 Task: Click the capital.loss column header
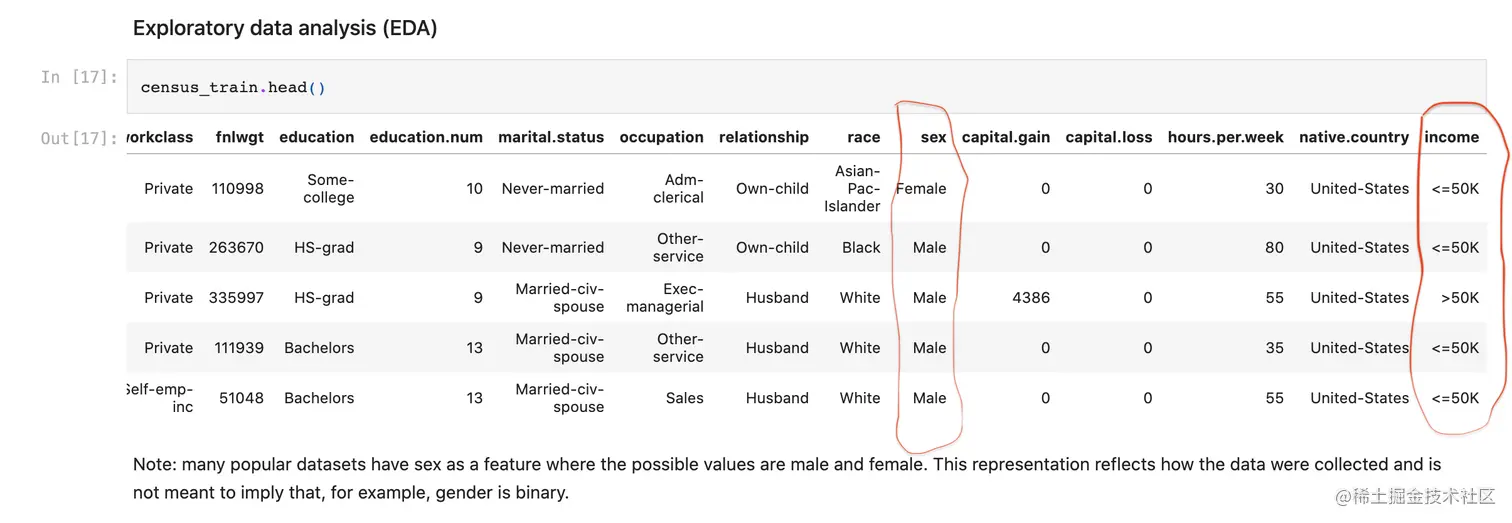click(x=1108, y=137)
